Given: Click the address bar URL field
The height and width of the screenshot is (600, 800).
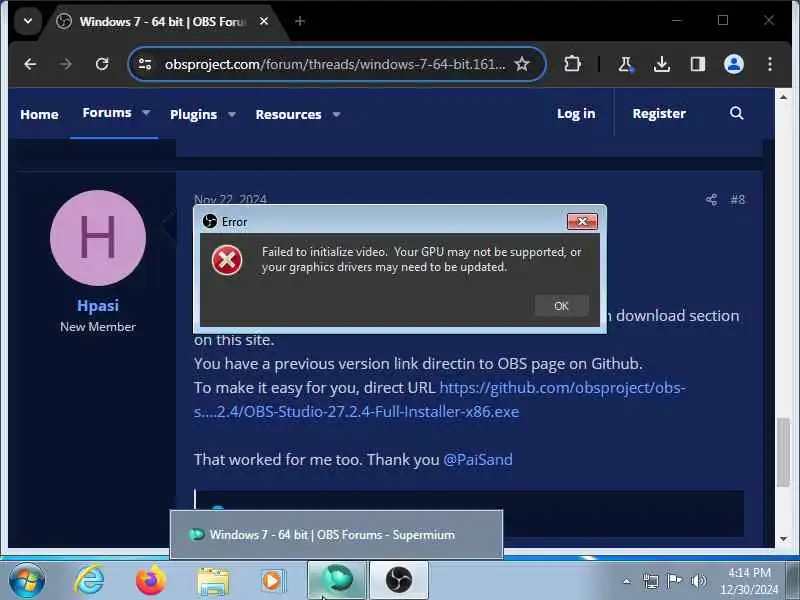Looking at the screenshot, I should click(x=335, y=64).
